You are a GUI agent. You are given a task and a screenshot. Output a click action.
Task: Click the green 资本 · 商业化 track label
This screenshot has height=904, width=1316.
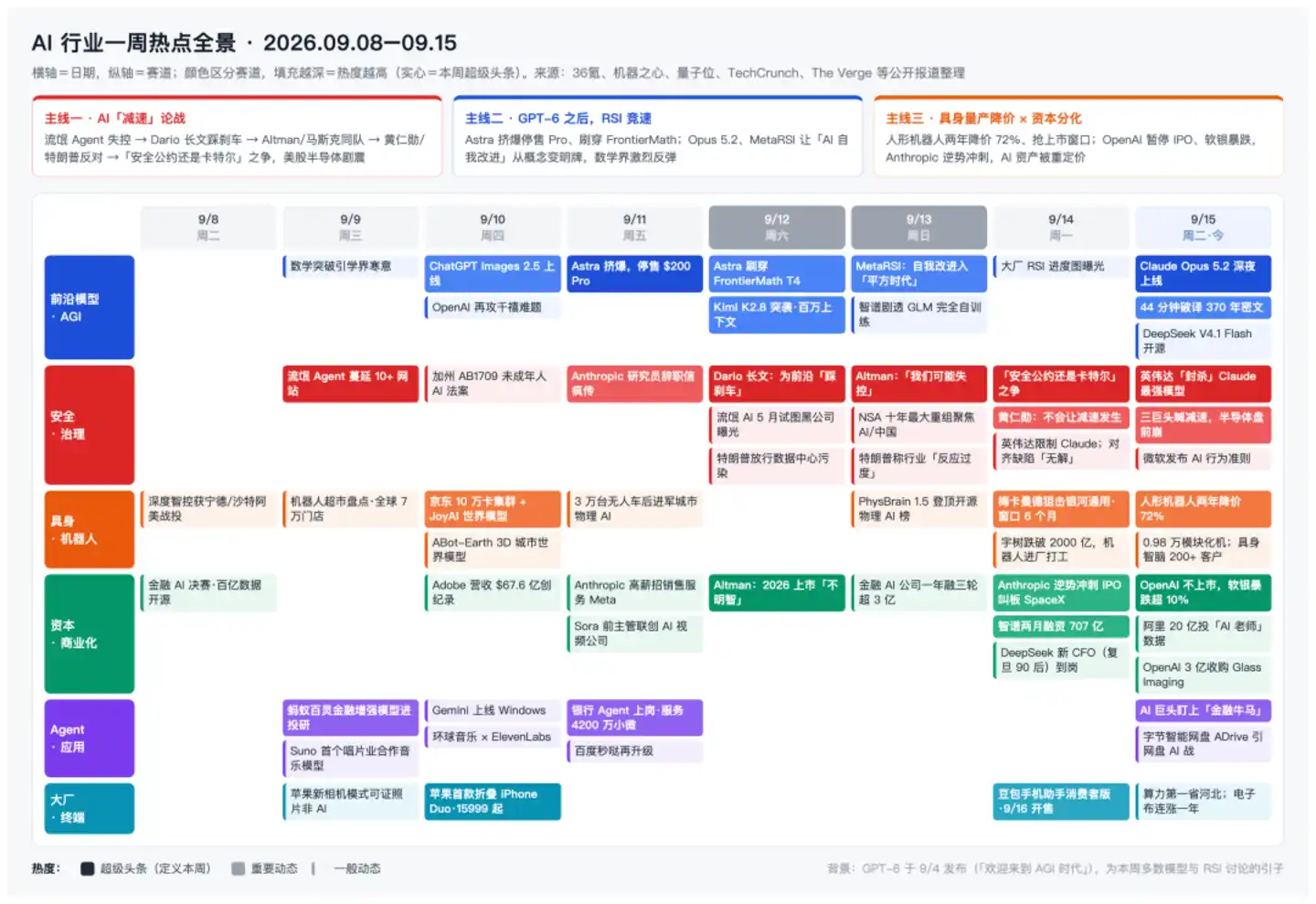click(x=90, y=633)
